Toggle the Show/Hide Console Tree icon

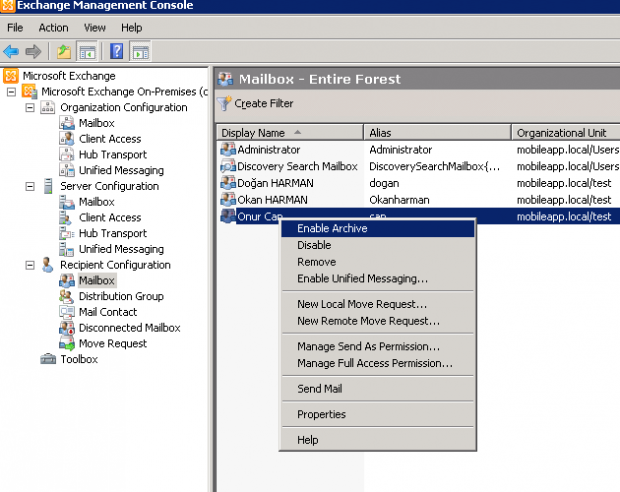coord(87,51)
